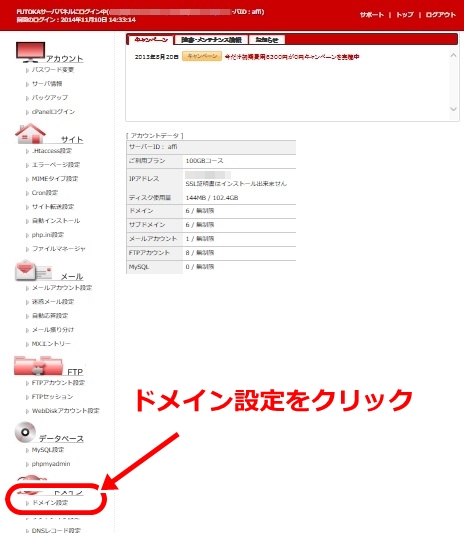This screenshot has height=533, width=464.
Task: Open ファイルマネージャ sidebar link
Action: [58, 249]
